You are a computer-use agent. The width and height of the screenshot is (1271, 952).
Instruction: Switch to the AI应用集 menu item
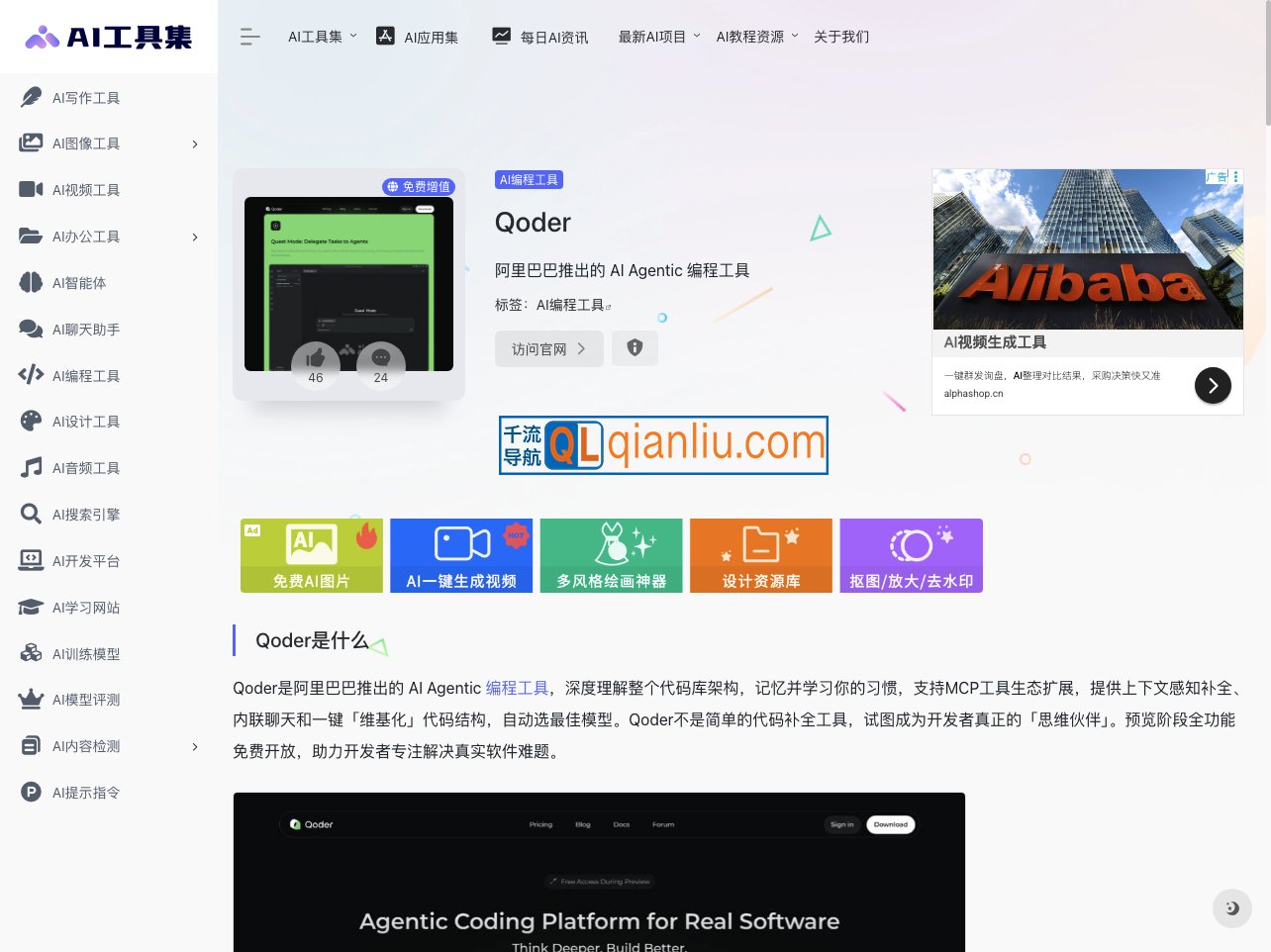click(418, 37)
